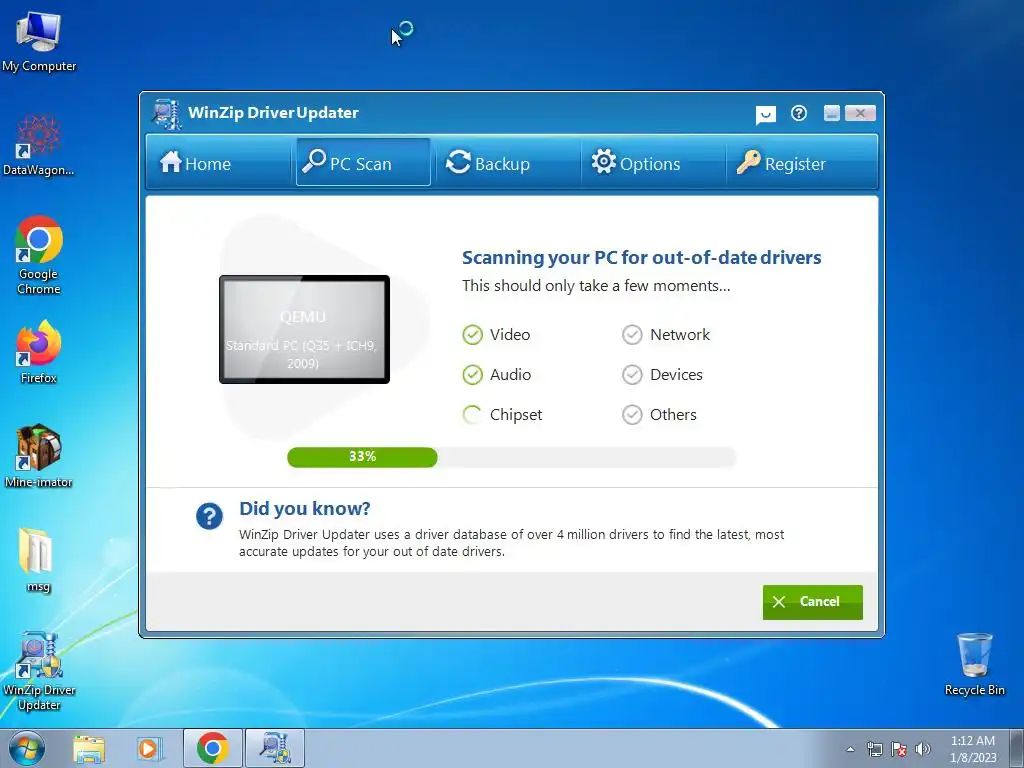Cancel the driver scan
1024x768 pixels.
812,601
